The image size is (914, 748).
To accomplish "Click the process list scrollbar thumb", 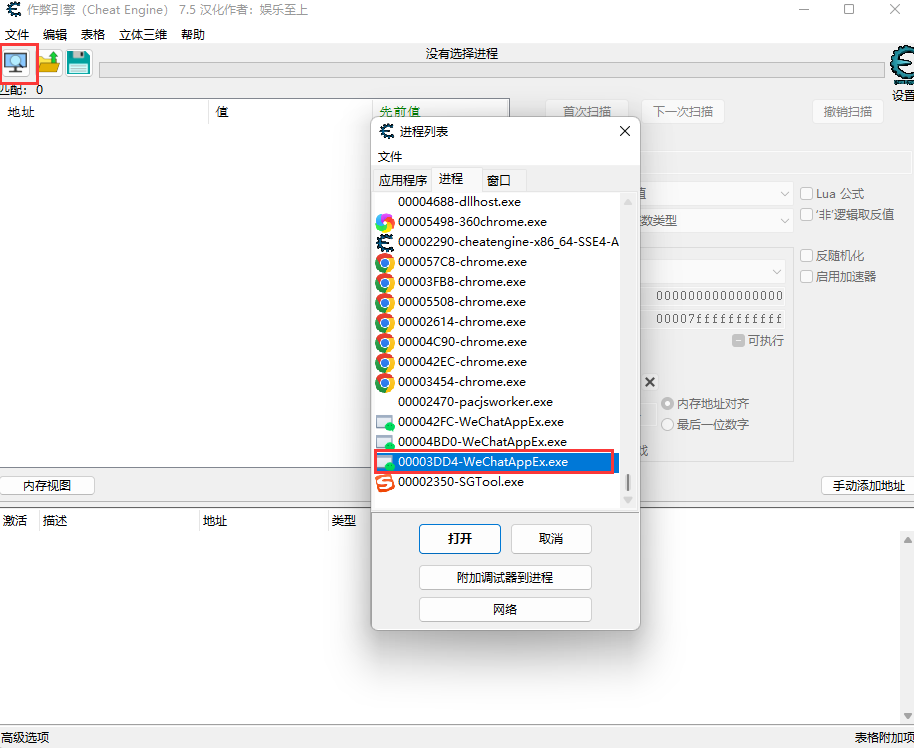I will 628,482.
